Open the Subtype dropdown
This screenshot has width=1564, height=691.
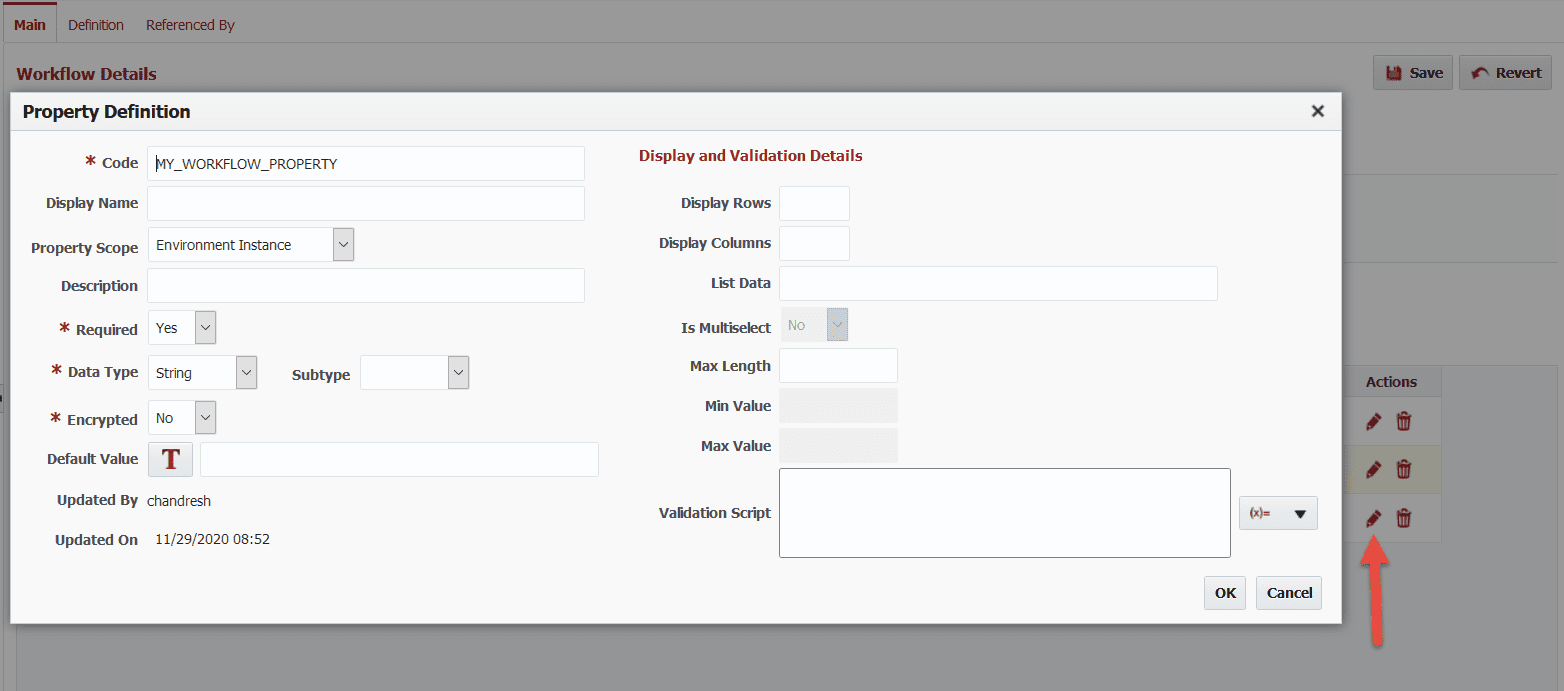click(x=458, y=373)
